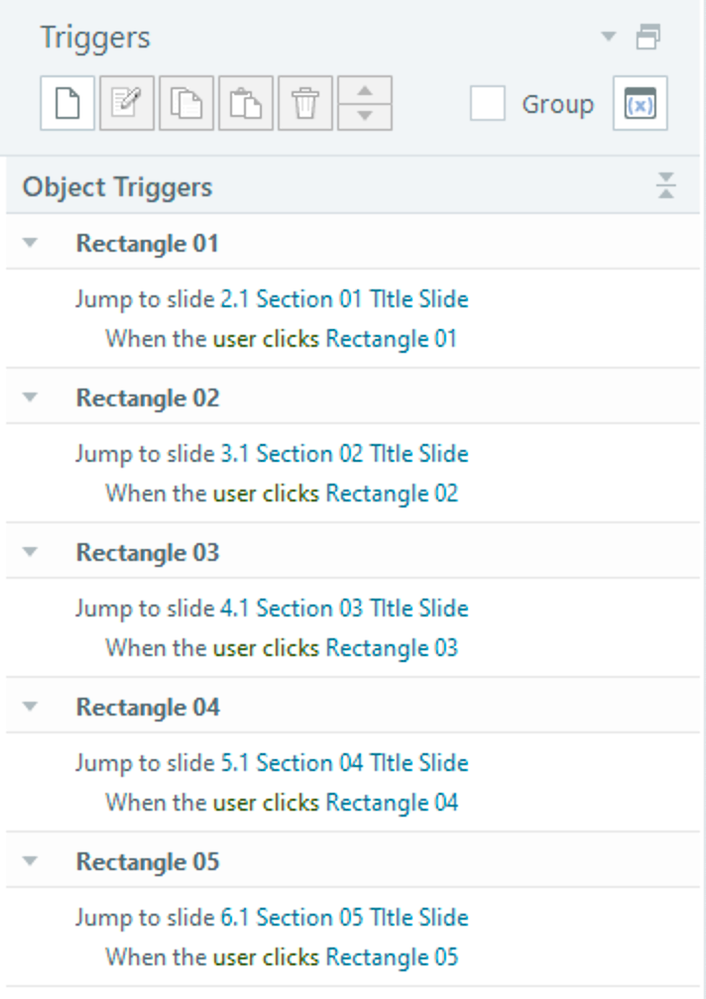Delete the selected trigger
The width and height of the screenshot is (706, 999).
pyautogui.click(x=306, y=104)
